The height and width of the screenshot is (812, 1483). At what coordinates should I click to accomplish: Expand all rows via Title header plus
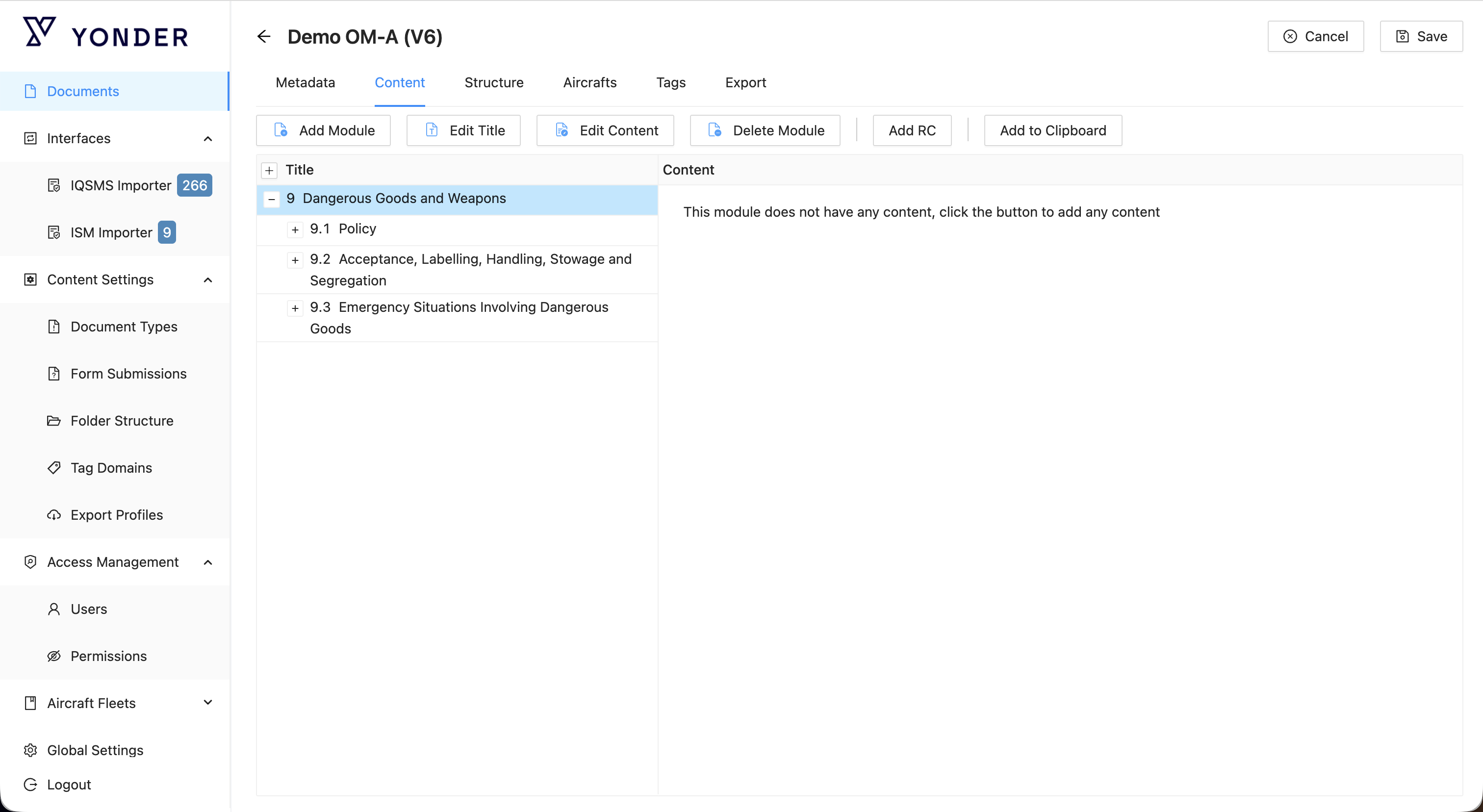click(269, 170)
